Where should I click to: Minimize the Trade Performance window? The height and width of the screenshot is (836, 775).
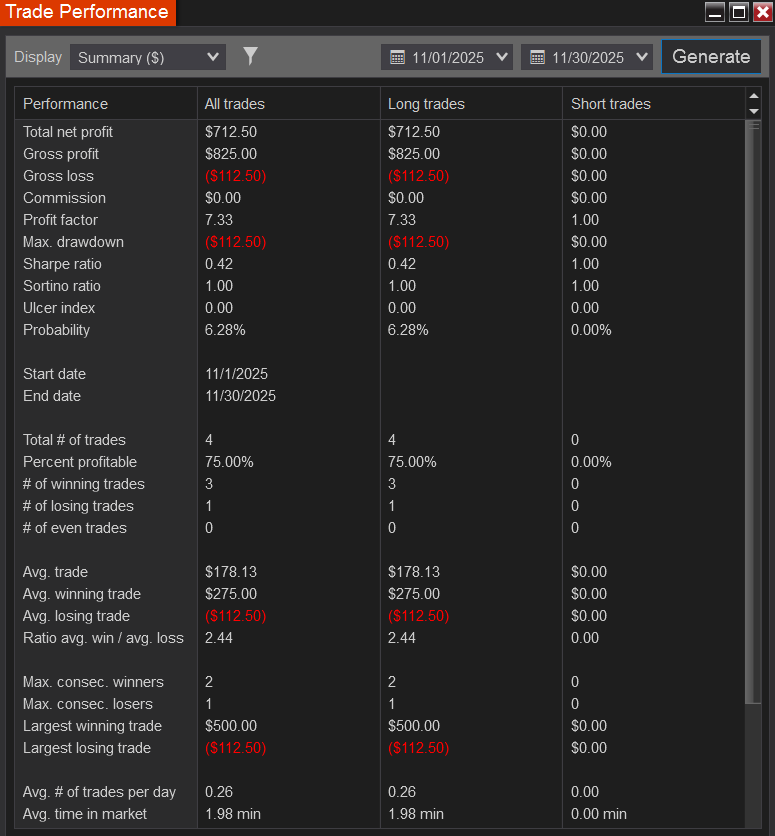(714, 12)
